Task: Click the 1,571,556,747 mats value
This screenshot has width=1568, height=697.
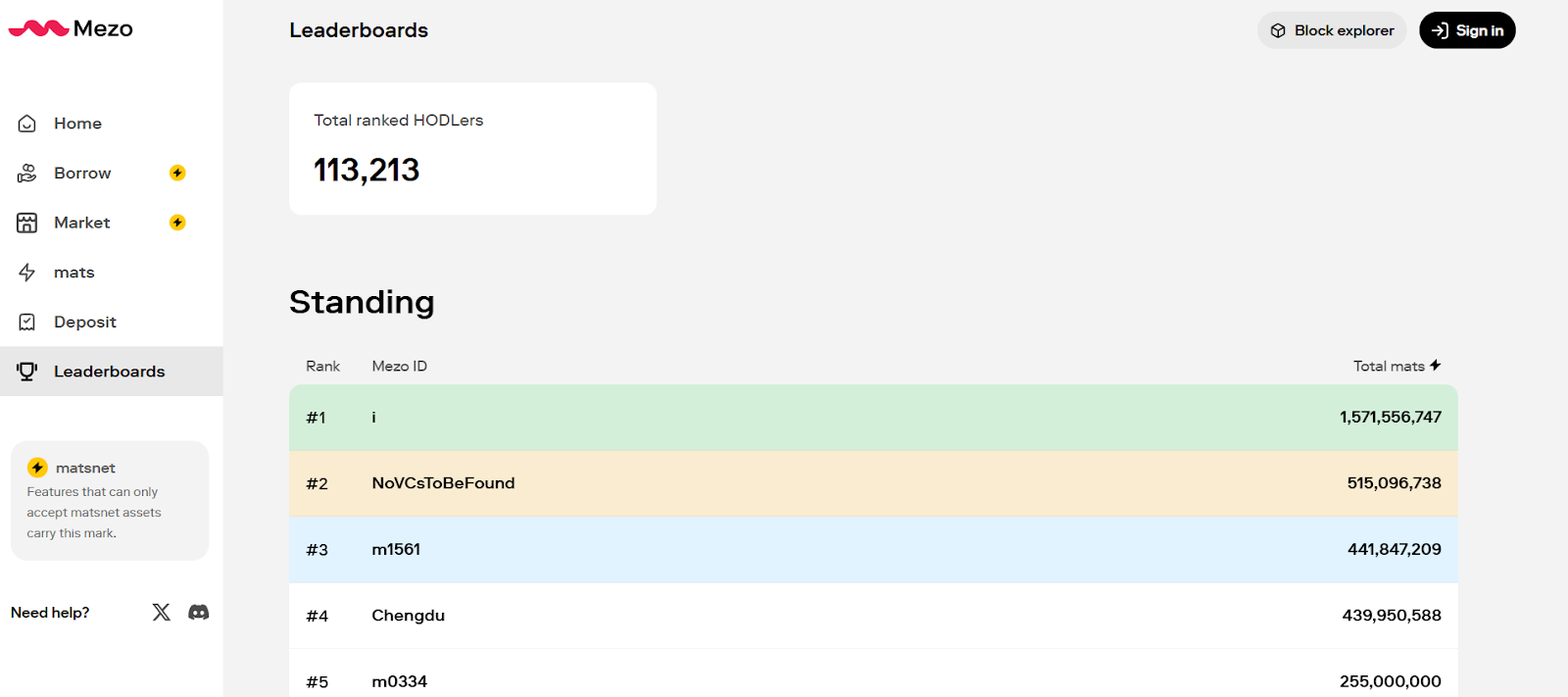Action: coord(1391,417)
